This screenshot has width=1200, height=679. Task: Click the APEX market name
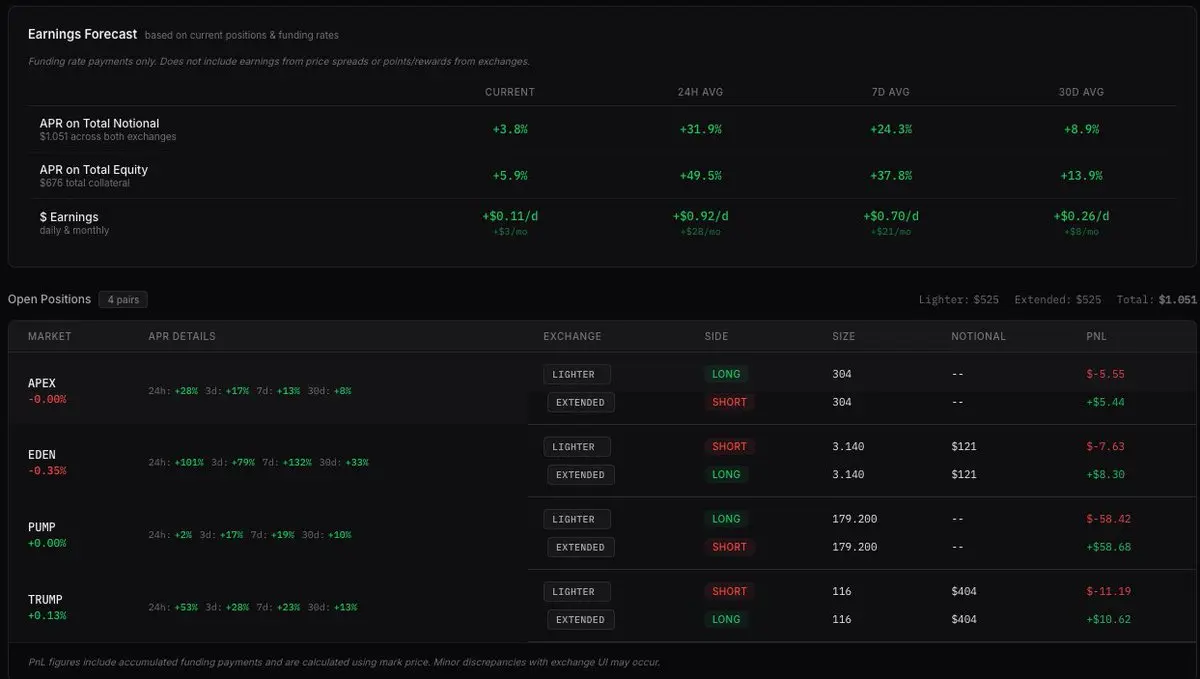click(42, 383)
